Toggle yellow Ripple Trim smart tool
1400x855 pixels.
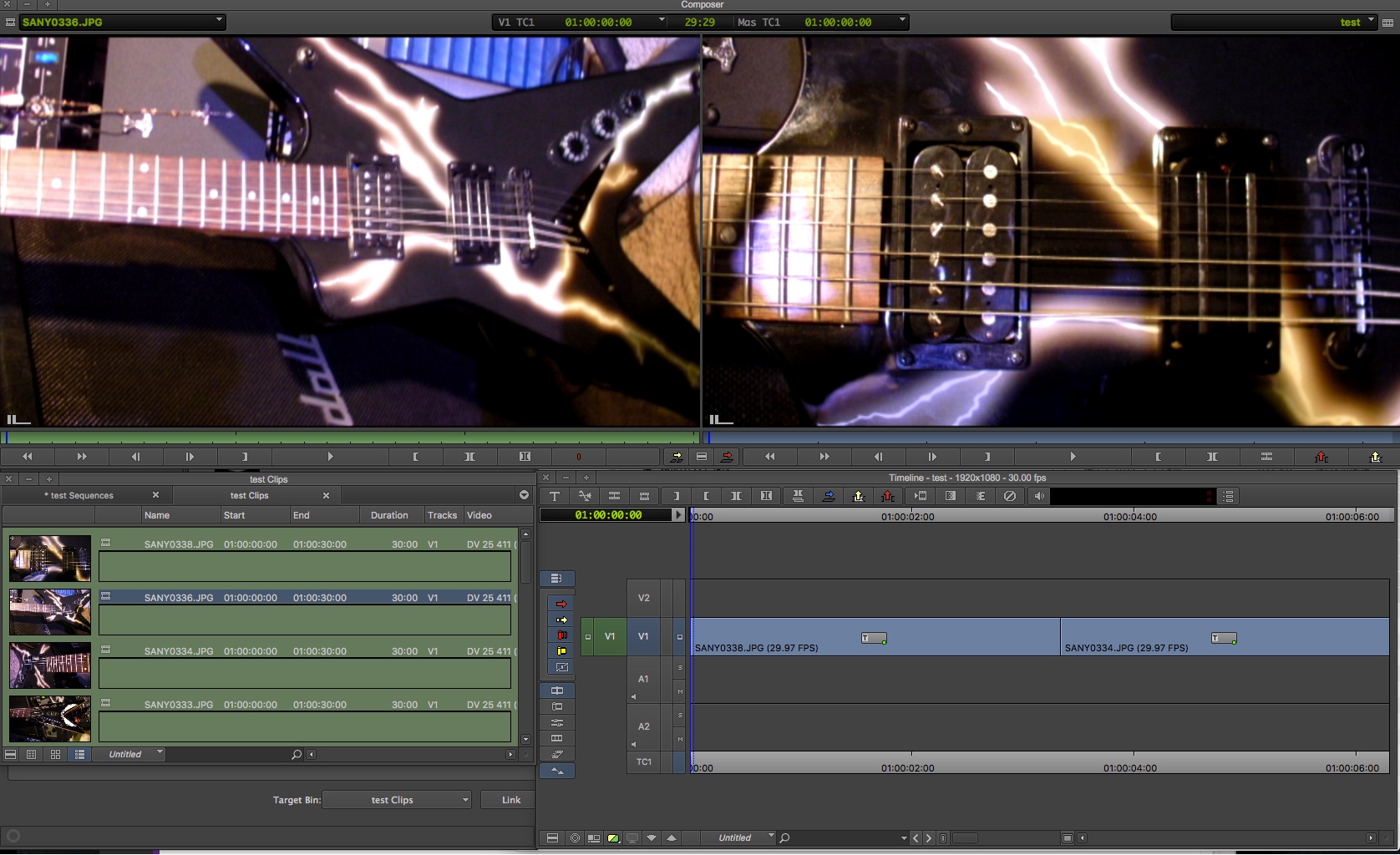[x=561, y=651]
